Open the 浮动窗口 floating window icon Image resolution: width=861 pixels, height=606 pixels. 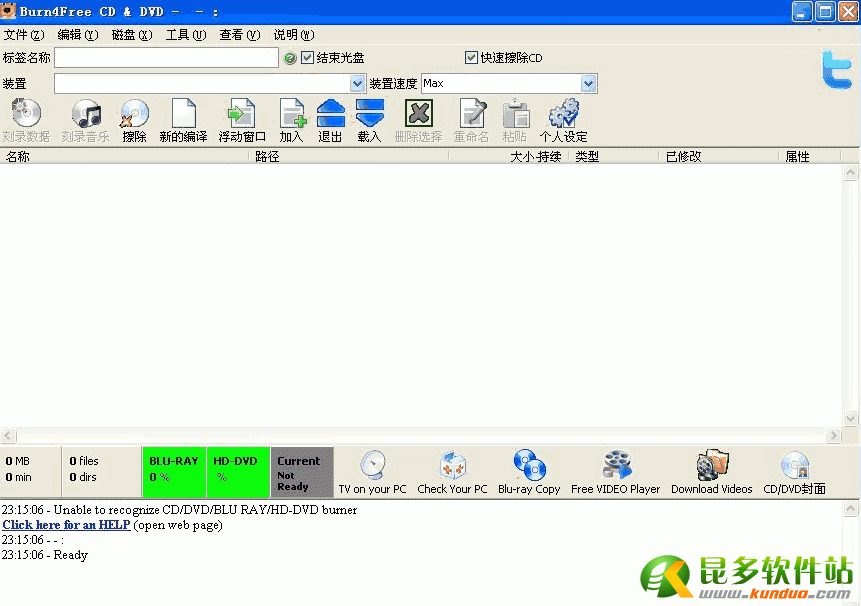pyautogui.click(x=242, y=116)
